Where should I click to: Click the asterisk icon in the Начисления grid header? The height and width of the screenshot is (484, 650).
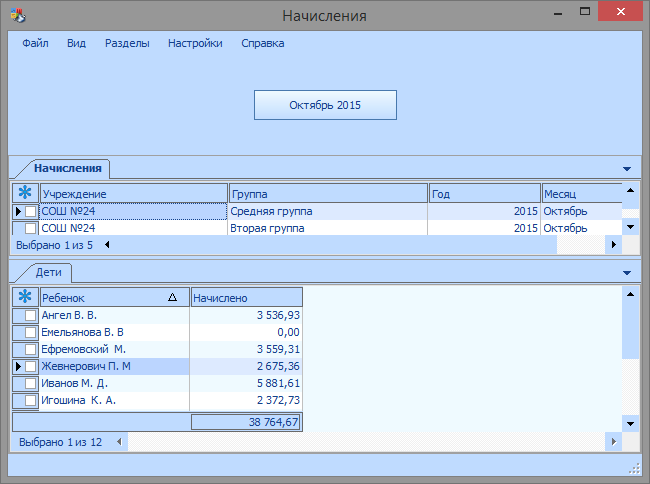point(25,193)
